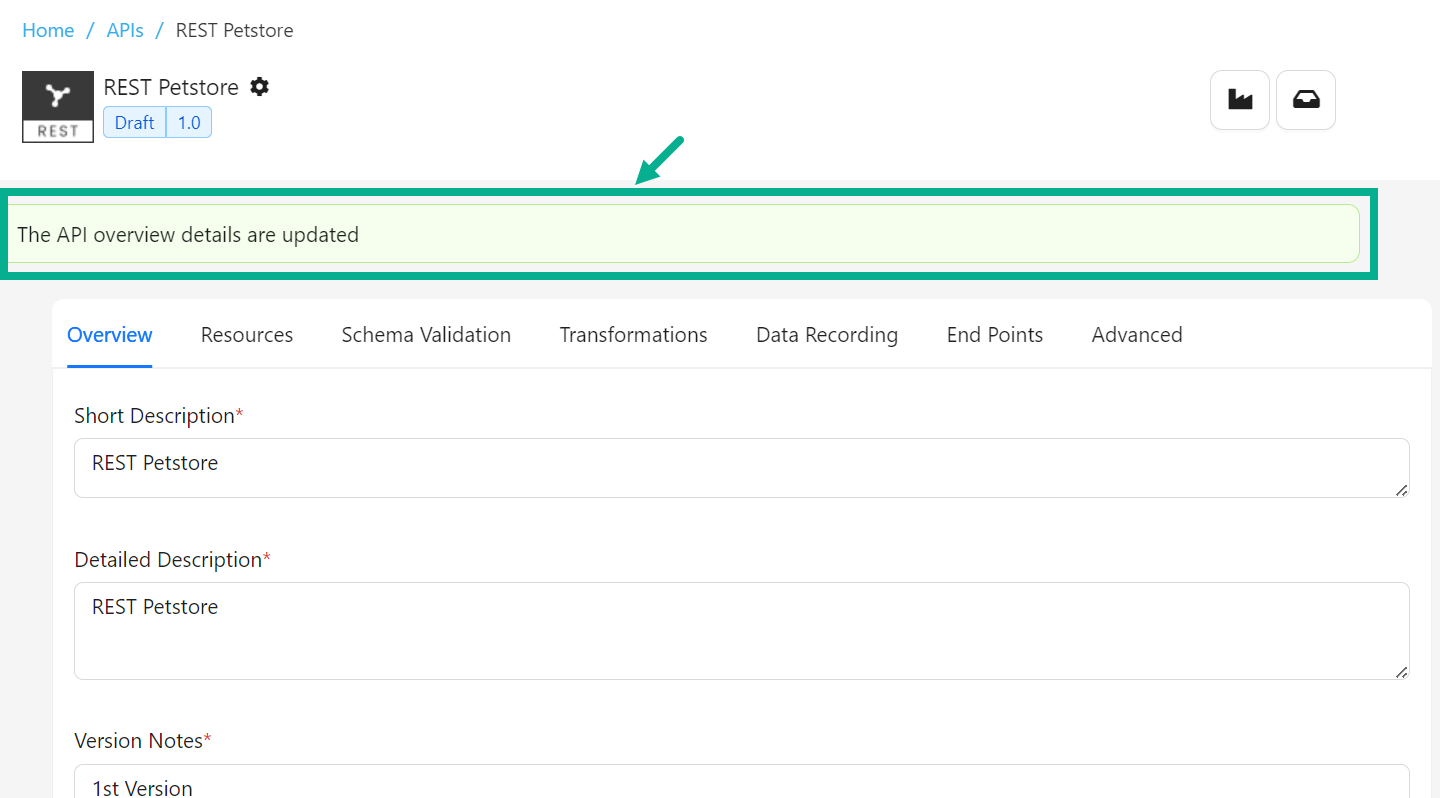Click the active Overview tab
Image resolution: width=1440 pixels, height=798 pixels.
coord(109,334)
